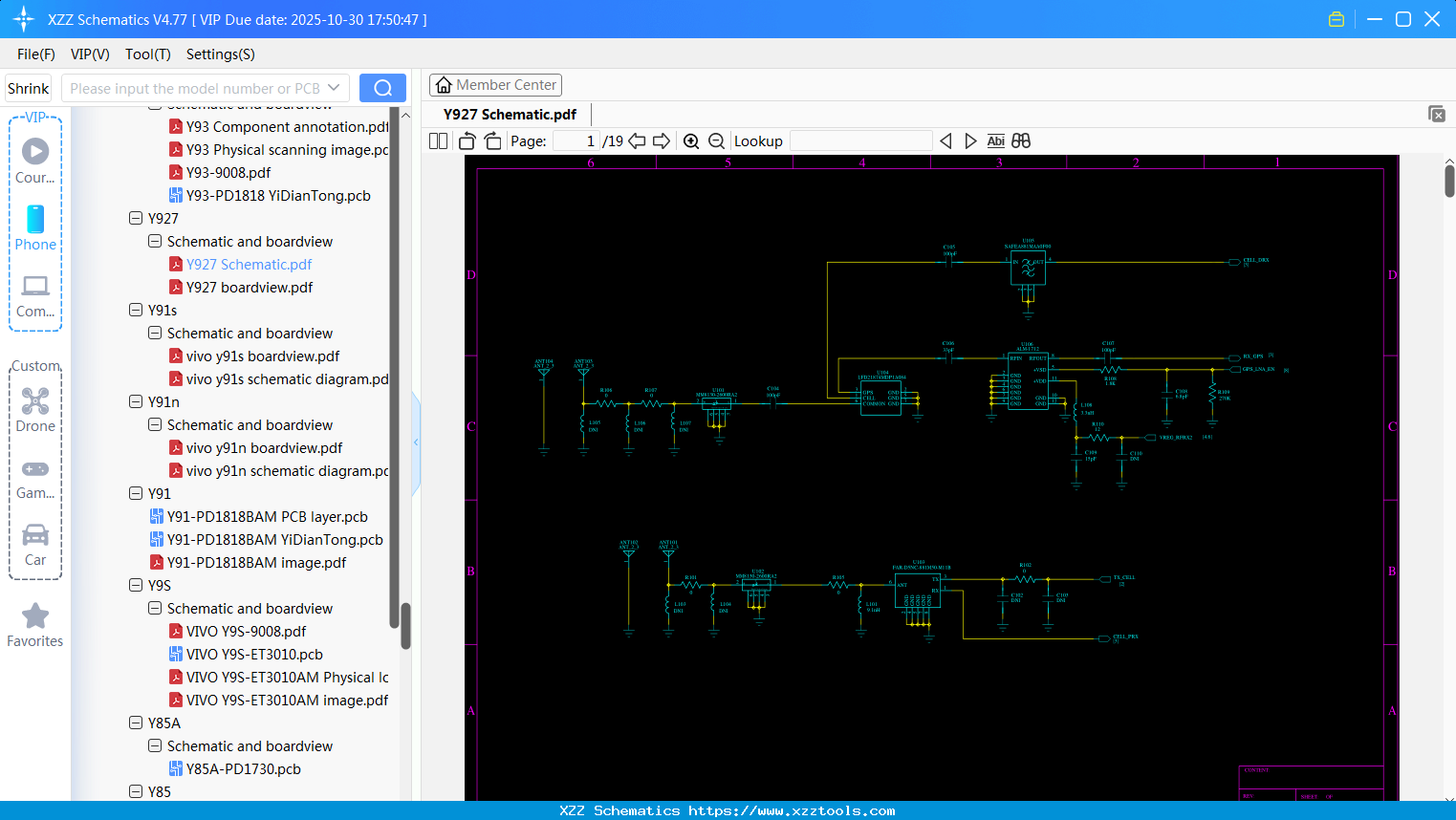Toggle case-sensitive search with the Abi icon

(995, 140)
